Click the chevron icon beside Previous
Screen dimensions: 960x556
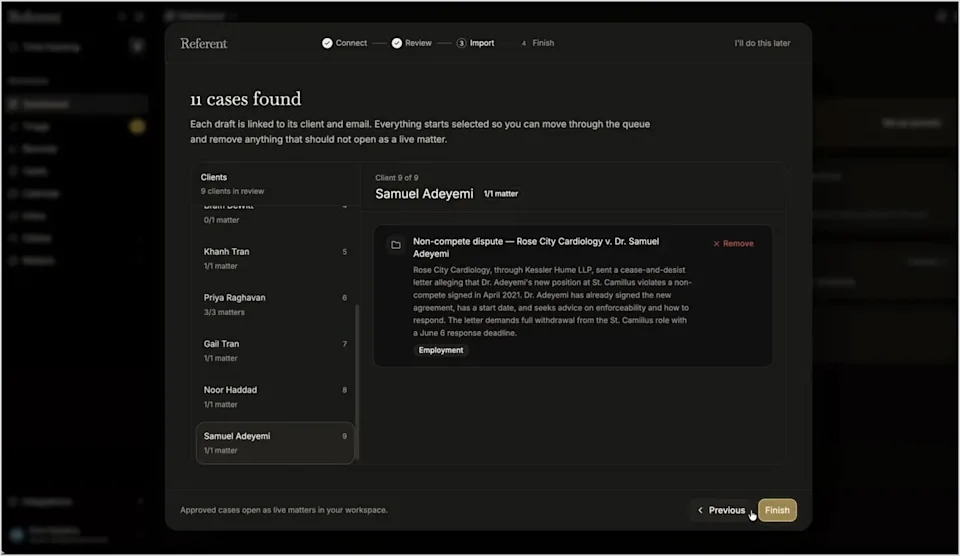(x=700, y=510)
